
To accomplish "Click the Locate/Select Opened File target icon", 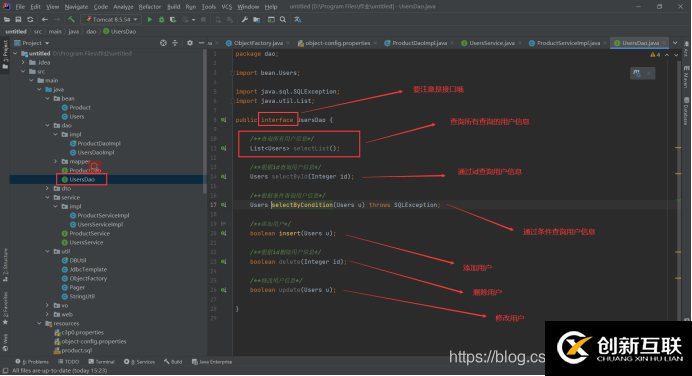I will tap(163, 43).
